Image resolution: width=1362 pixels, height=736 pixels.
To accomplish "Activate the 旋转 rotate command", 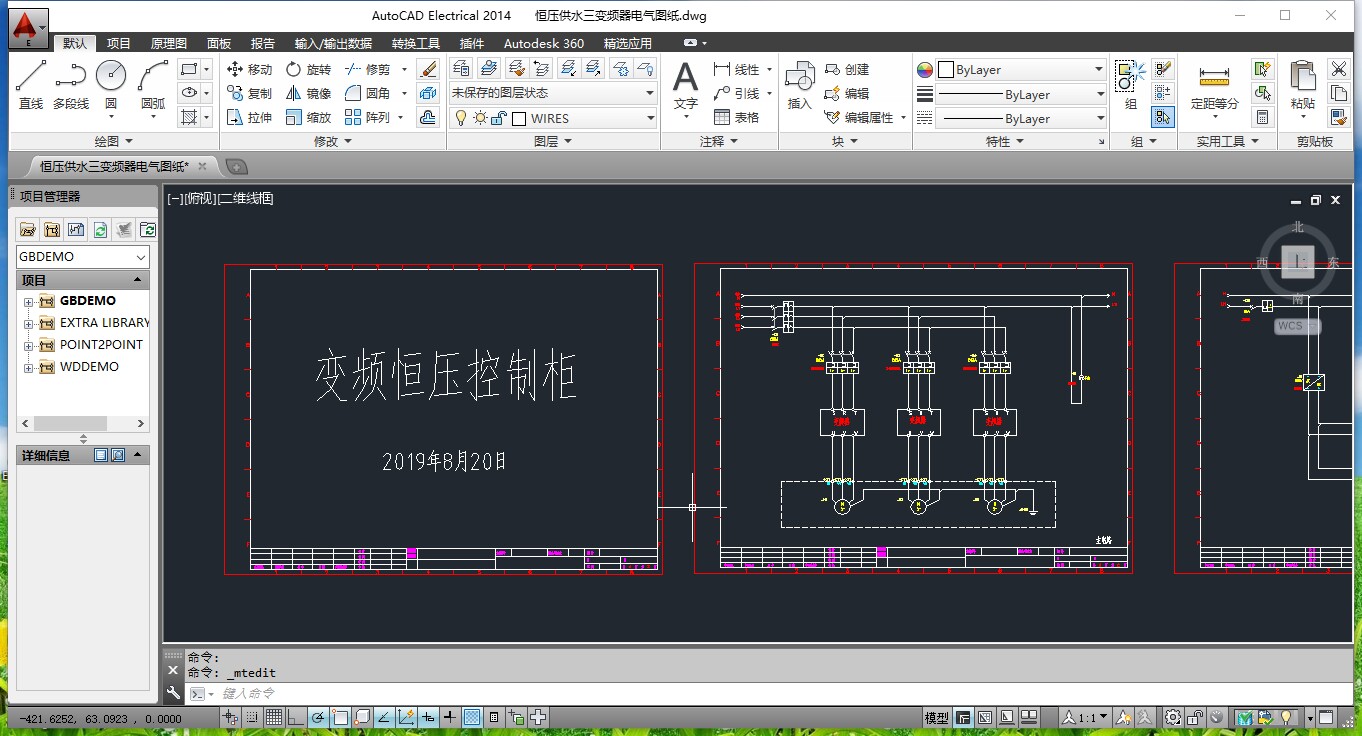I will tap(308, 69).
